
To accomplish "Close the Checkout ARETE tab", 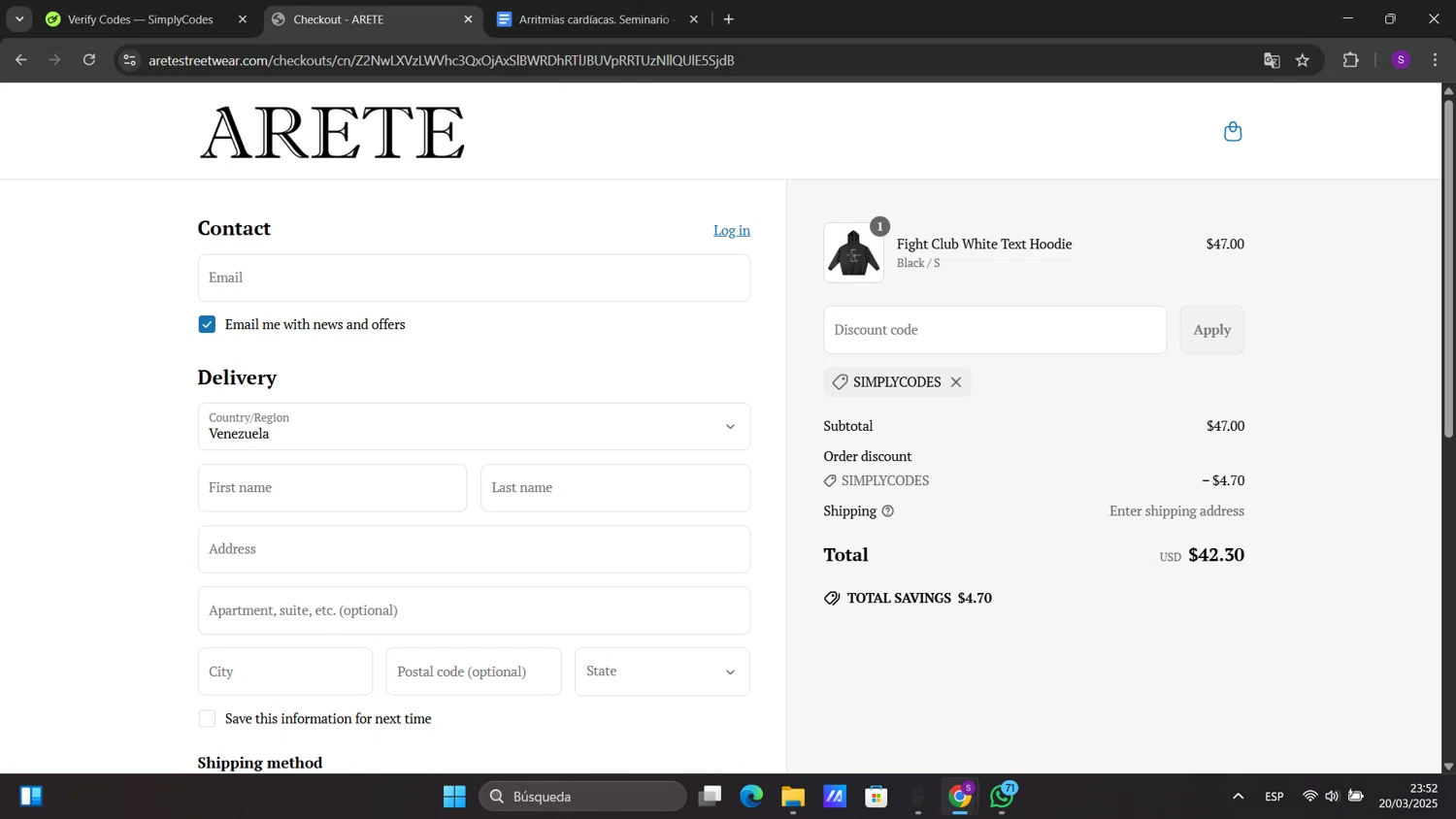I will [x=469, y=19].
